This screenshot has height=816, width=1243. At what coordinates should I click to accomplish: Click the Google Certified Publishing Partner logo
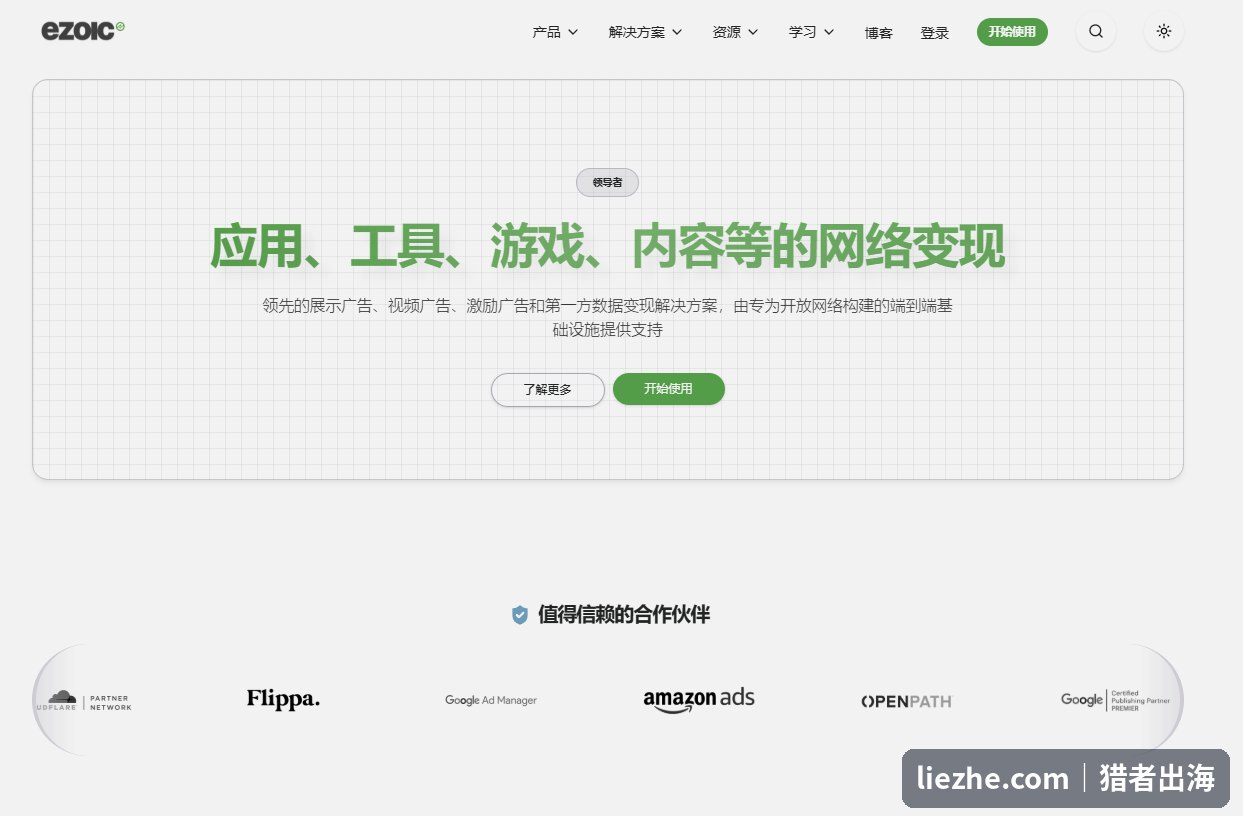click(1115, 700)
